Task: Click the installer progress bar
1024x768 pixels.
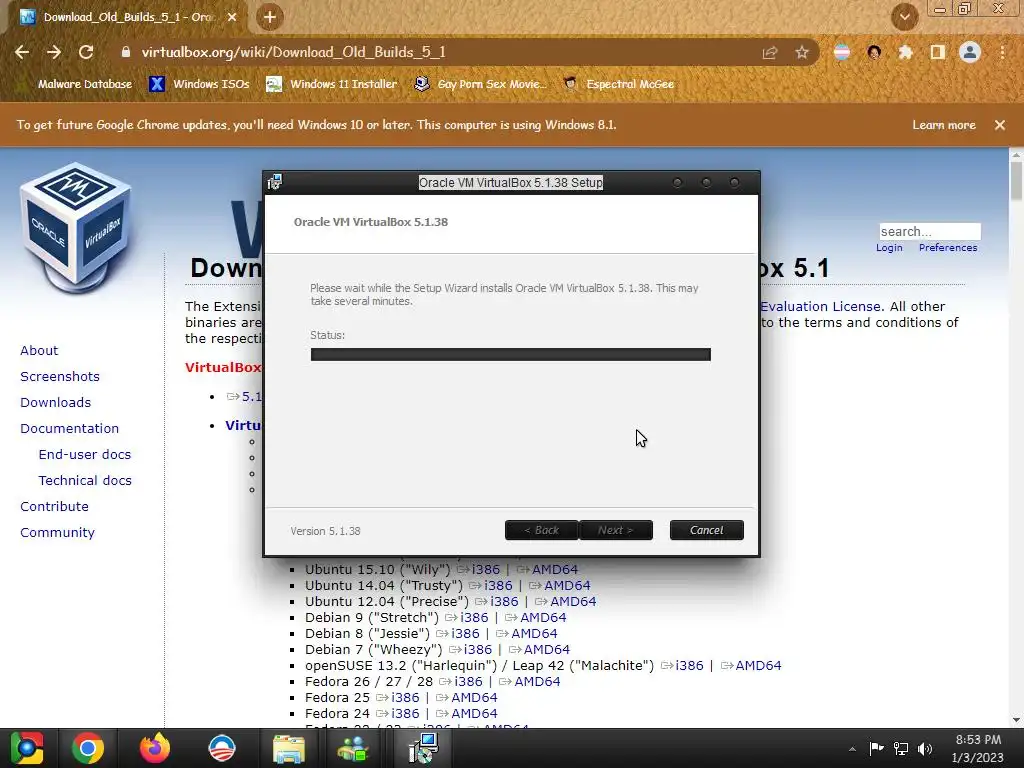Action: (511, 355)
